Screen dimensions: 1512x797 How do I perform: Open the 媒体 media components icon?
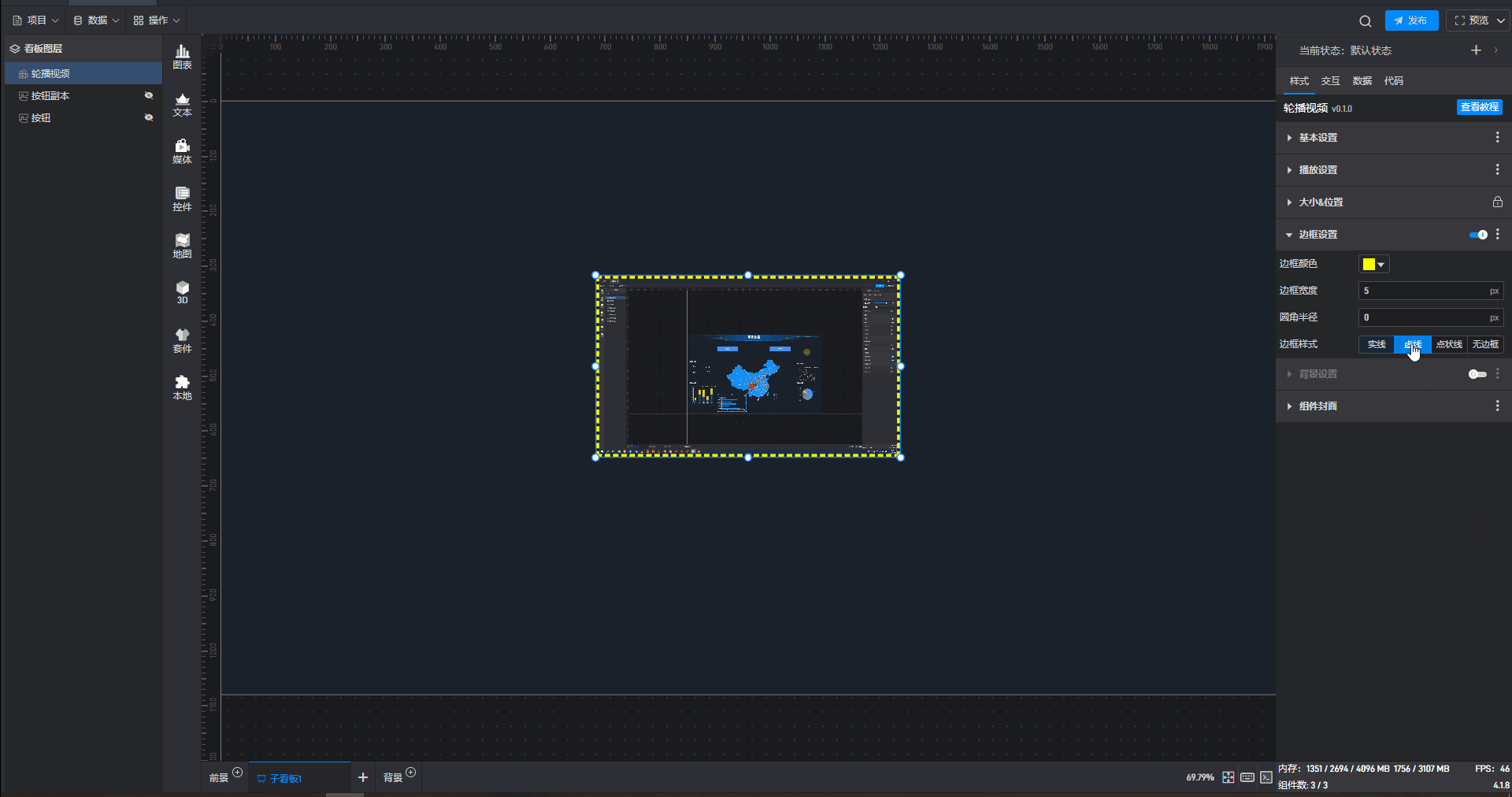click(182, 151)
